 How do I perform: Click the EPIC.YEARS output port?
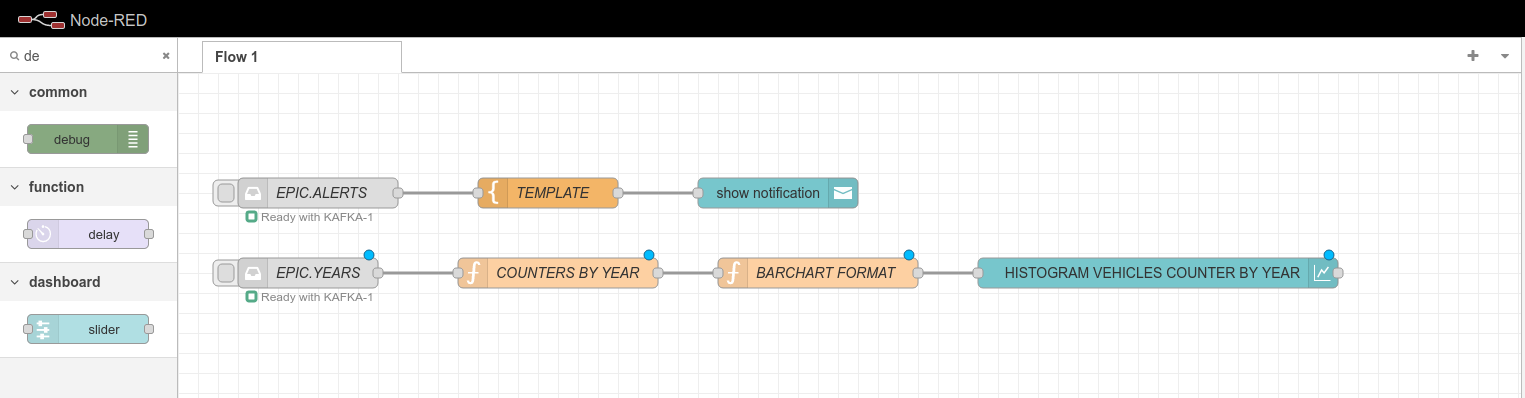coord(378,272)
